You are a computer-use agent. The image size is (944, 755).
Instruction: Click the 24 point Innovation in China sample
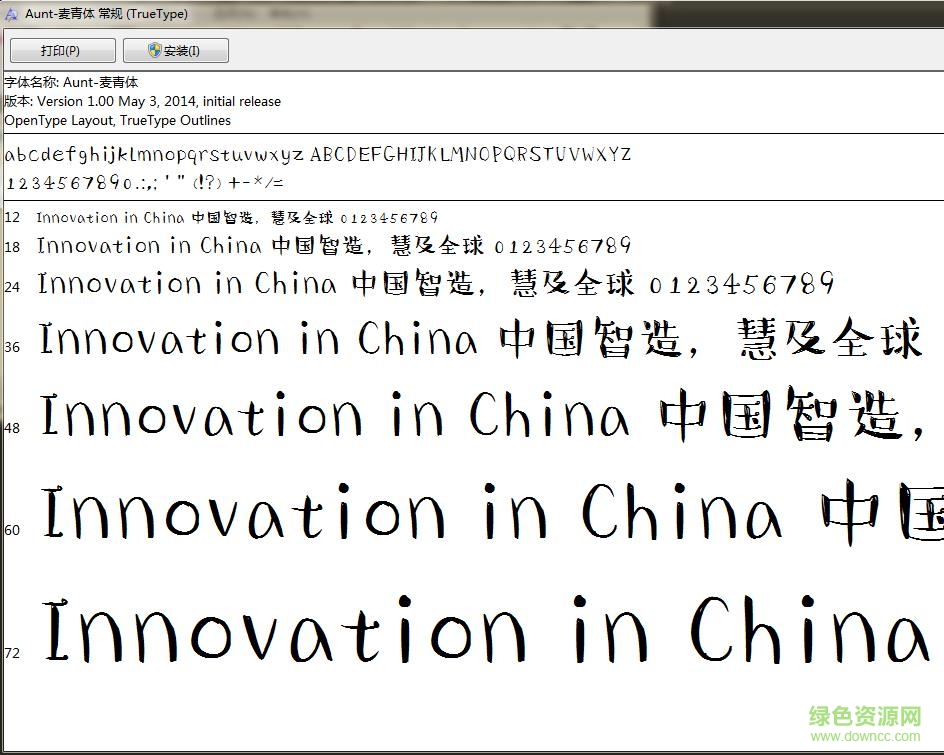coord(436,283)
